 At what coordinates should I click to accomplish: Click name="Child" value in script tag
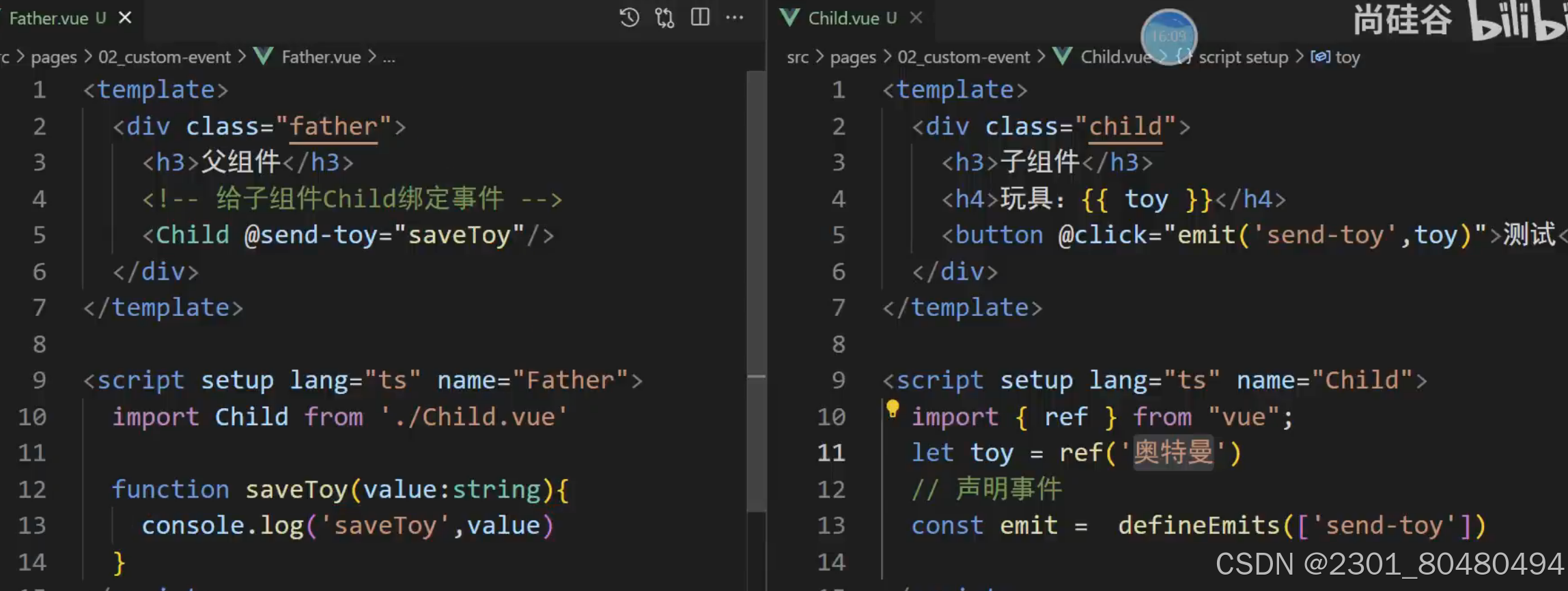pyautogui.click(x=1362, y=380)
